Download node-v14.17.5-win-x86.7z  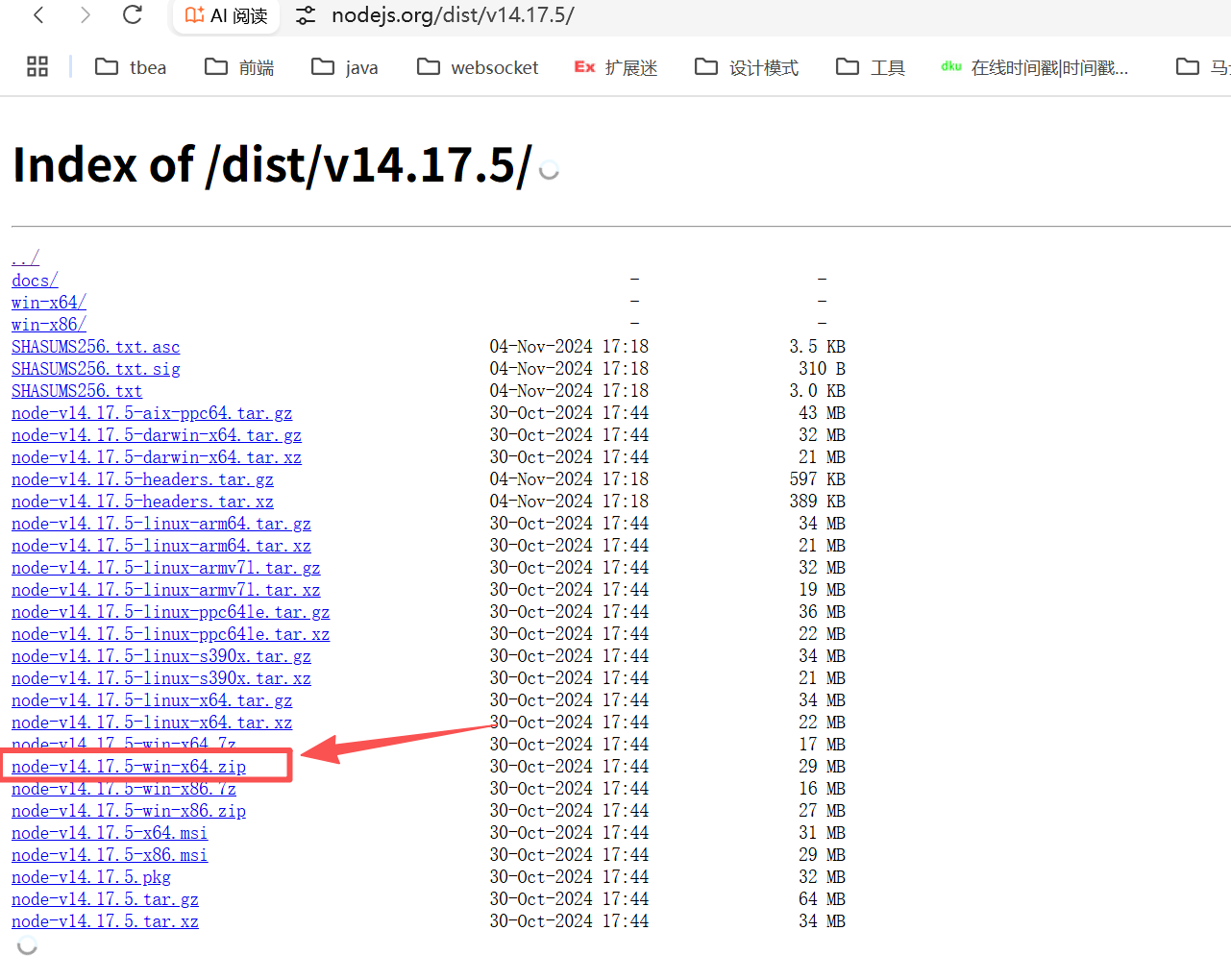[x=124, y=788]
